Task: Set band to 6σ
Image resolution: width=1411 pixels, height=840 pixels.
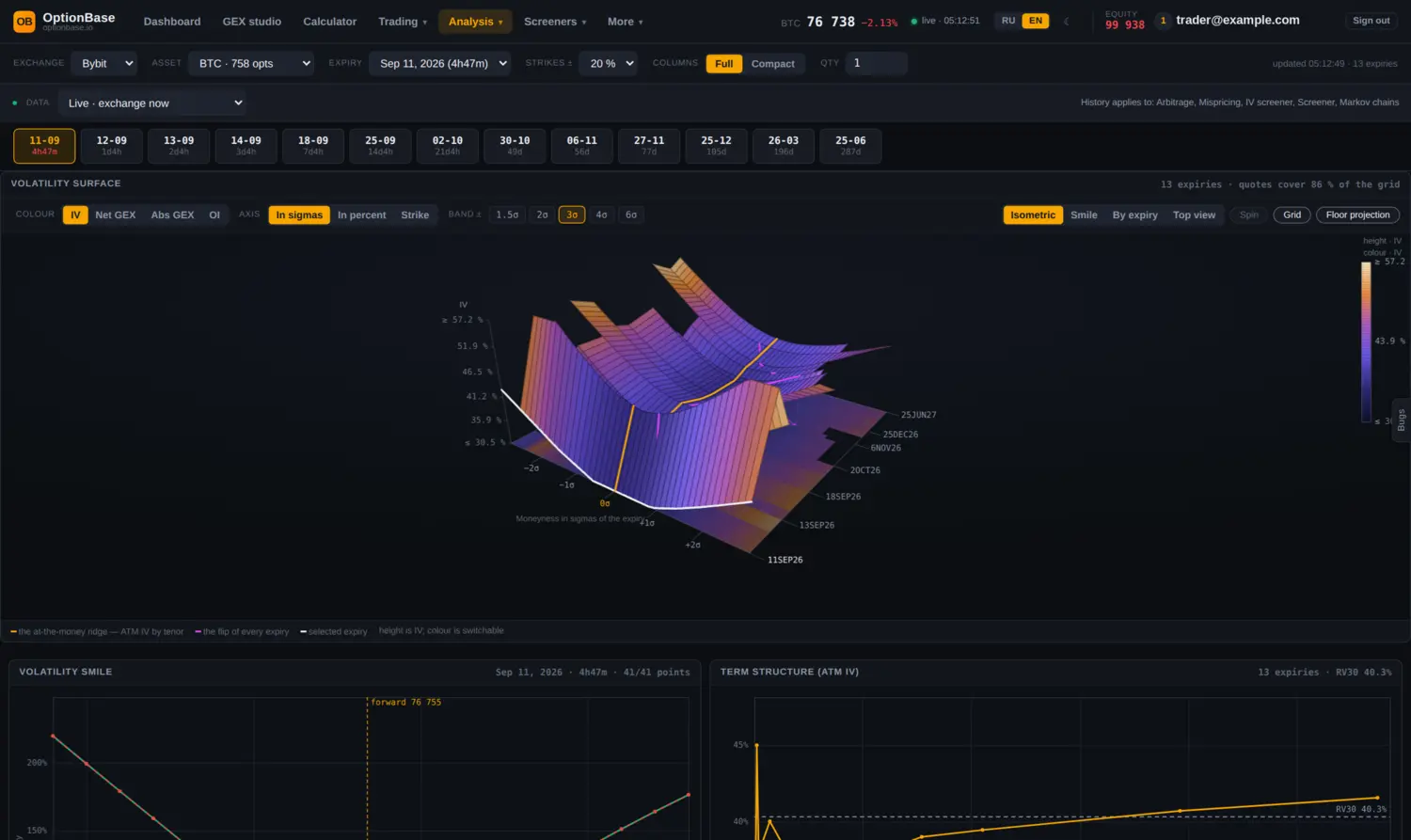Action: pyautogui.click(x=631, y=215)
